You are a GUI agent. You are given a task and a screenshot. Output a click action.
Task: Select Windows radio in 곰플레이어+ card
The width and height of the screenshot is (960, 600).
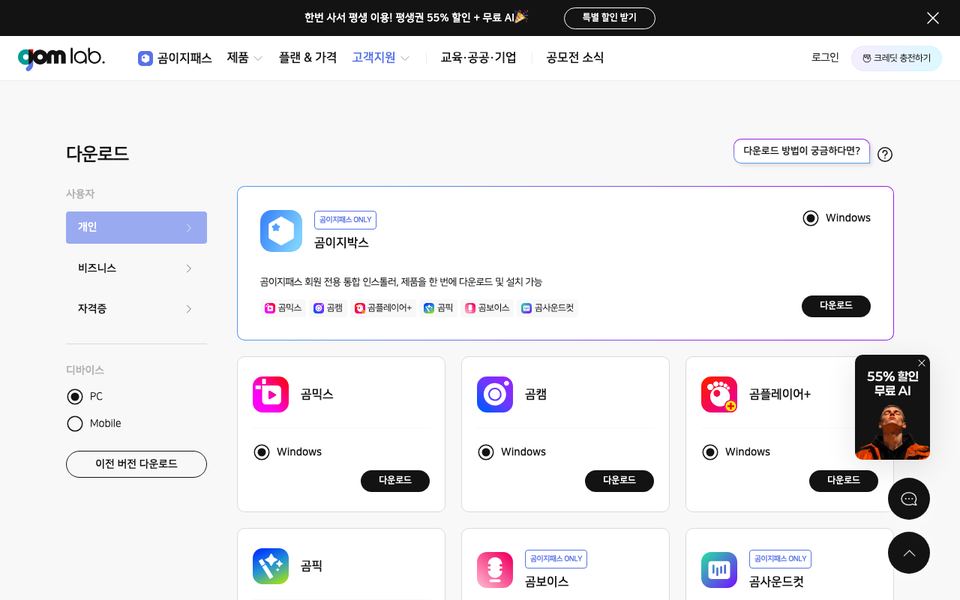(710, 452)
